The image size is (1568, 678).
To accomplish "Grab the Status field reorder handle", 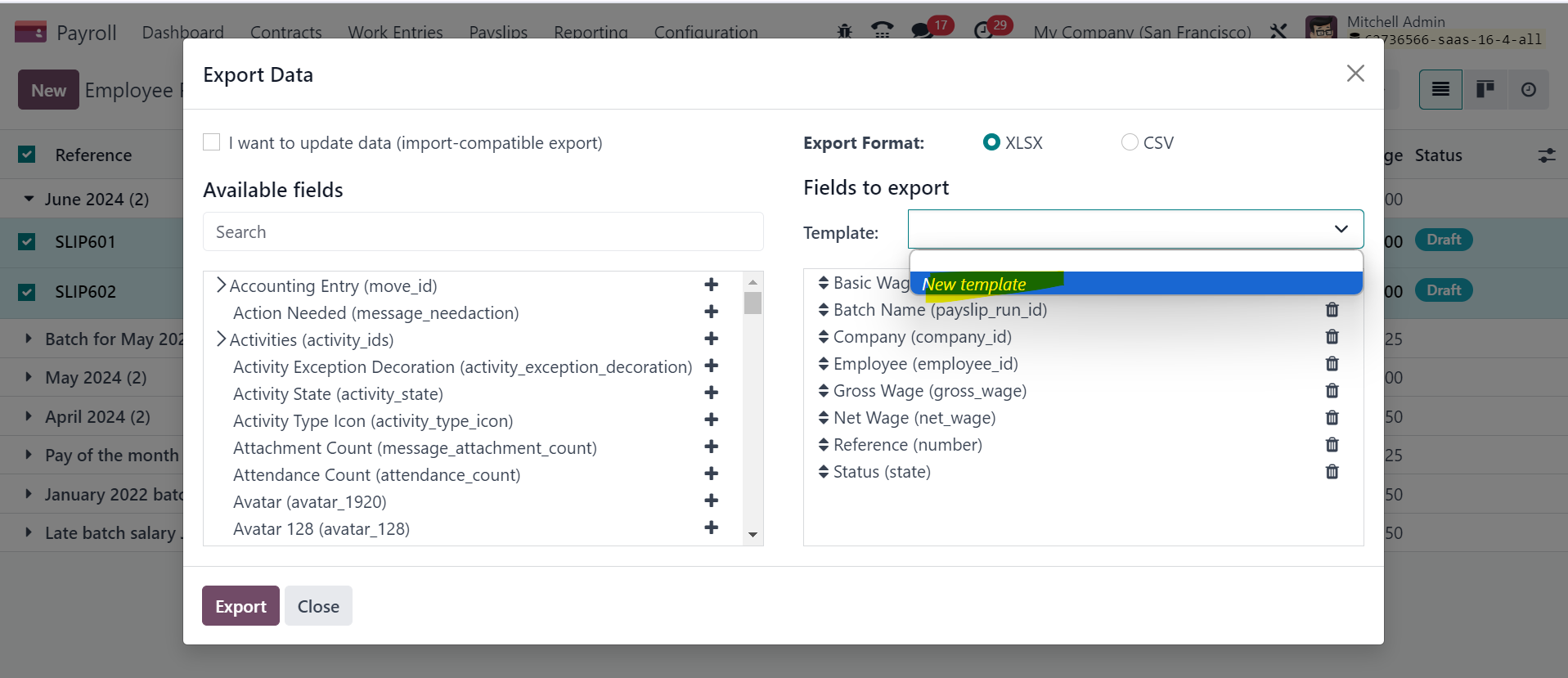I will (x=824, y=472).
